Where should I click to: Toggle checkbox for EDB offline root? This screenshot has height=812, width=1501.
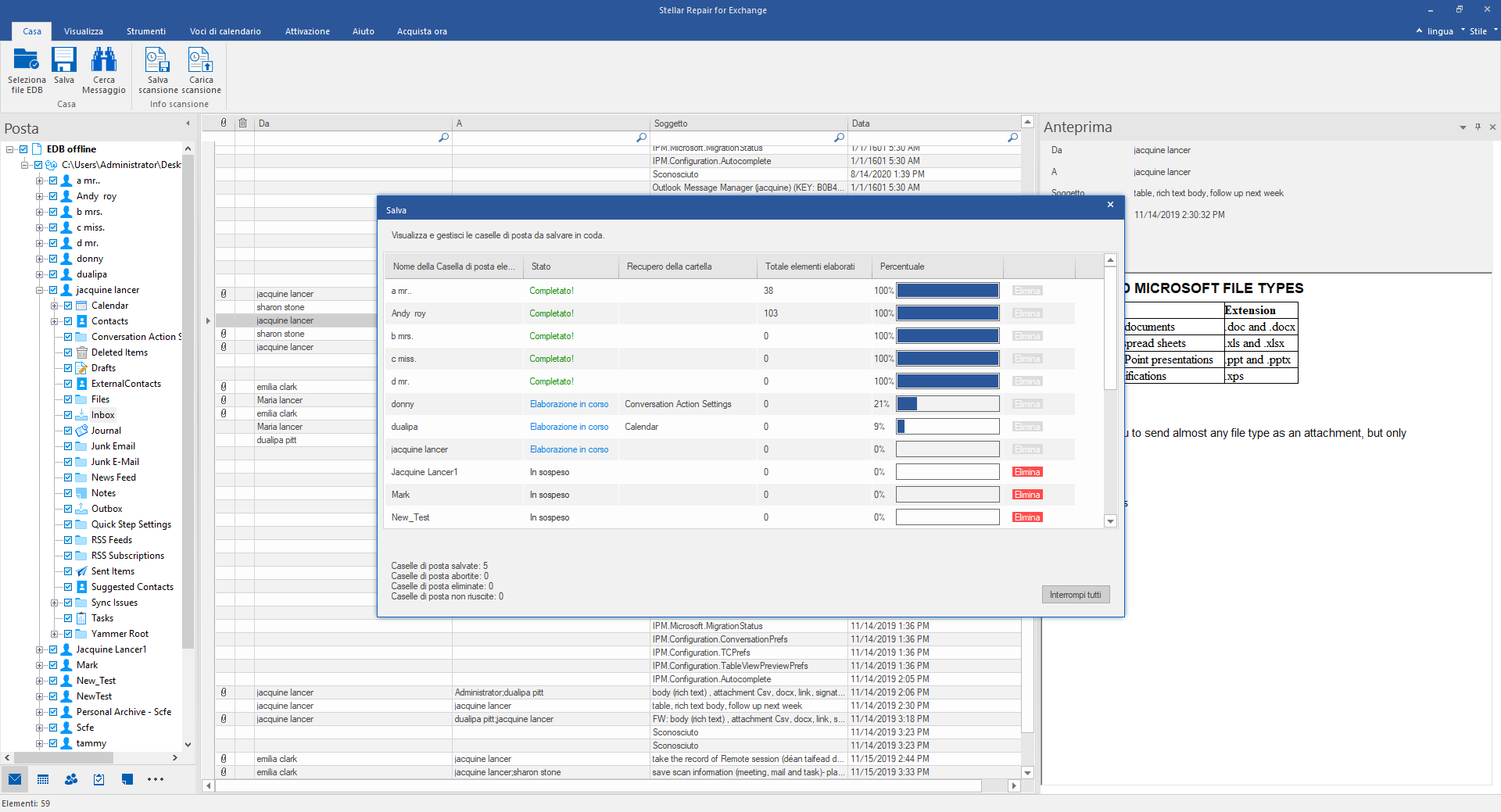pos(23,149)
